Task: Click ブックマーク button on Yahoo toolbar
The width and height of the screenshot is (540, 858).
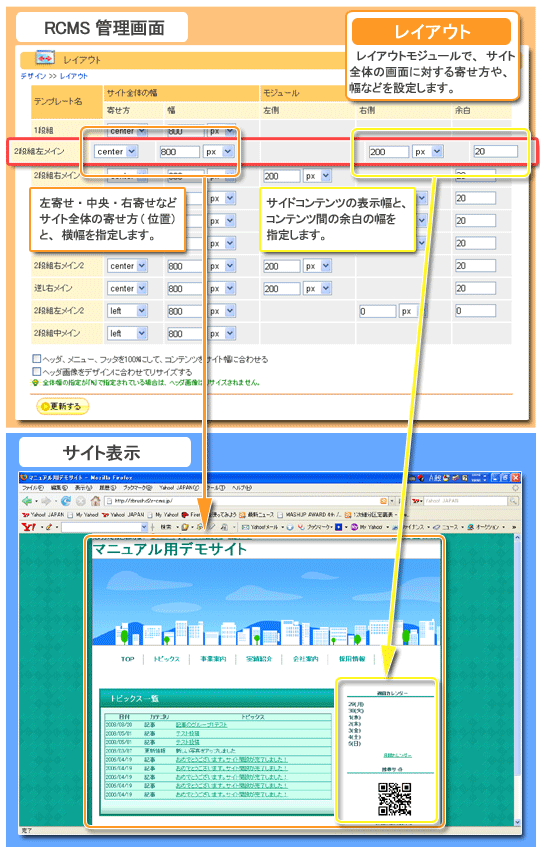Action: 315,527
